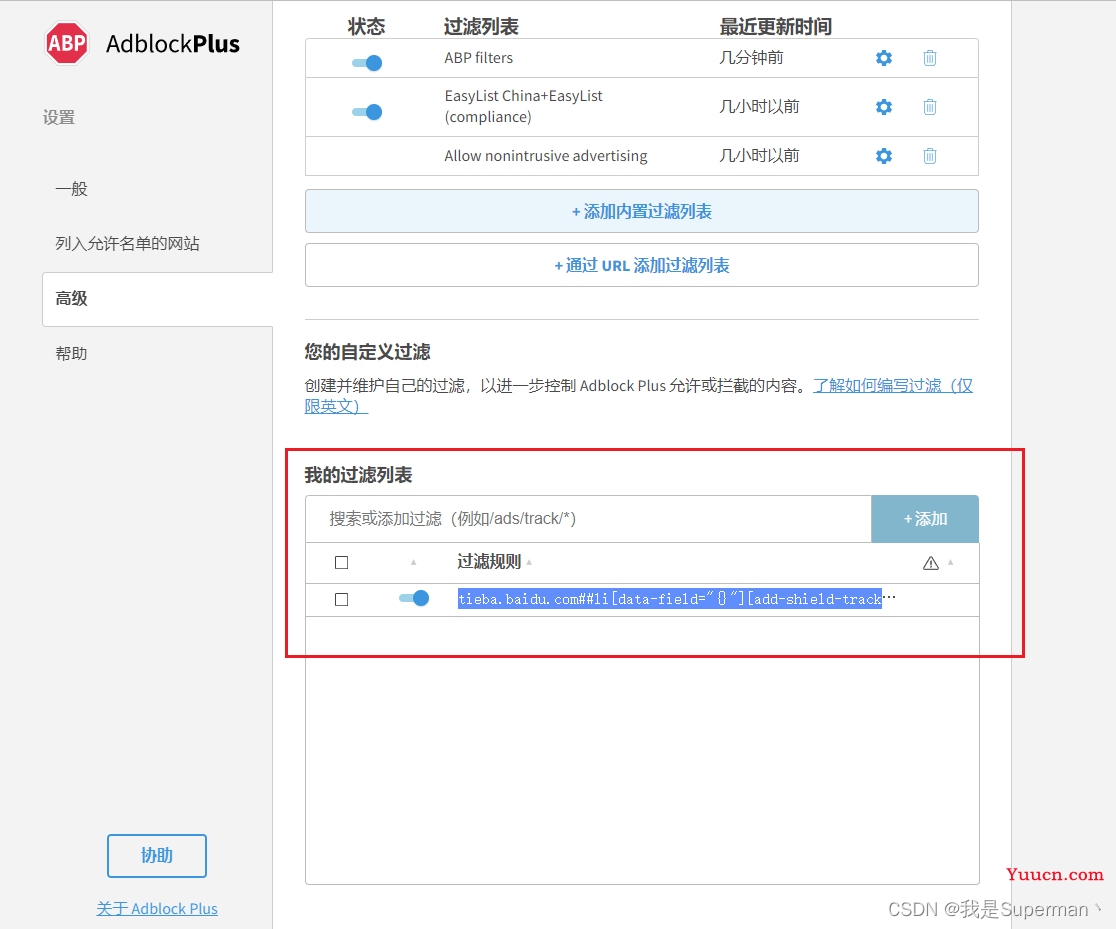Delete the ABP filters list with the trash icon
Viewport: 1116px width, 929px height.
930,58
